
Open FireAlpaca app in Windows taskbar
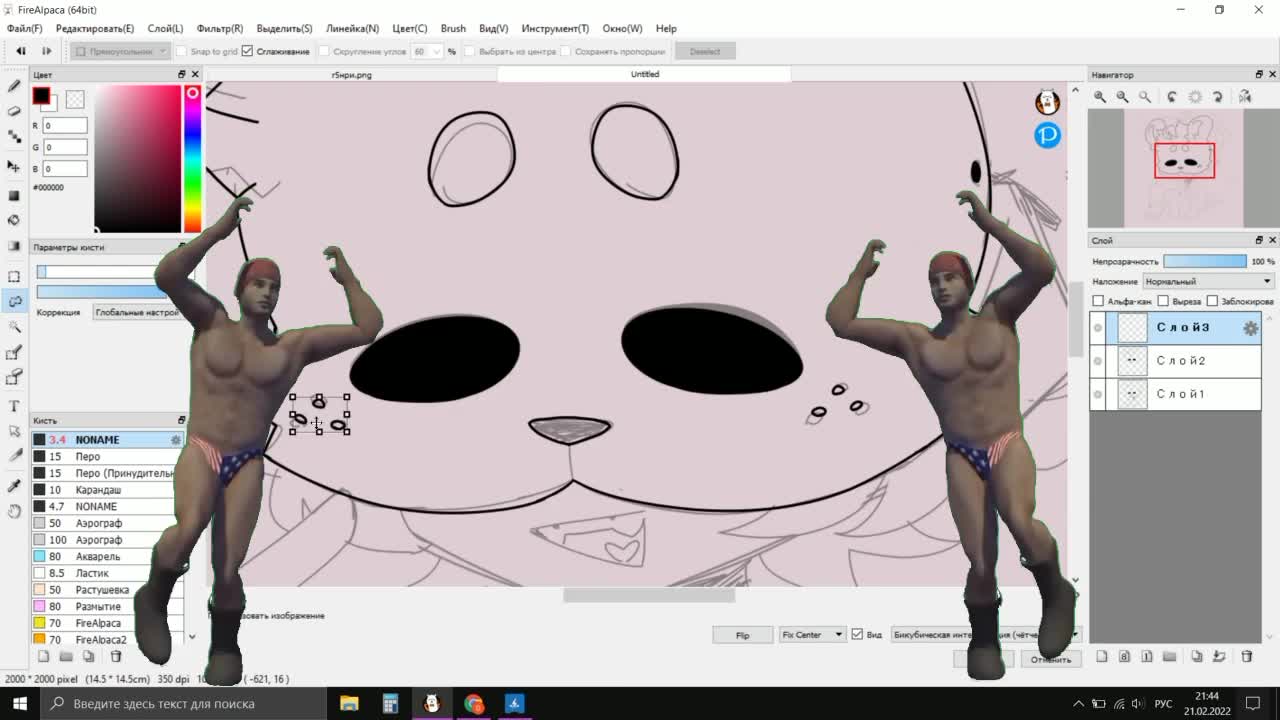click(x=432, y=703)
